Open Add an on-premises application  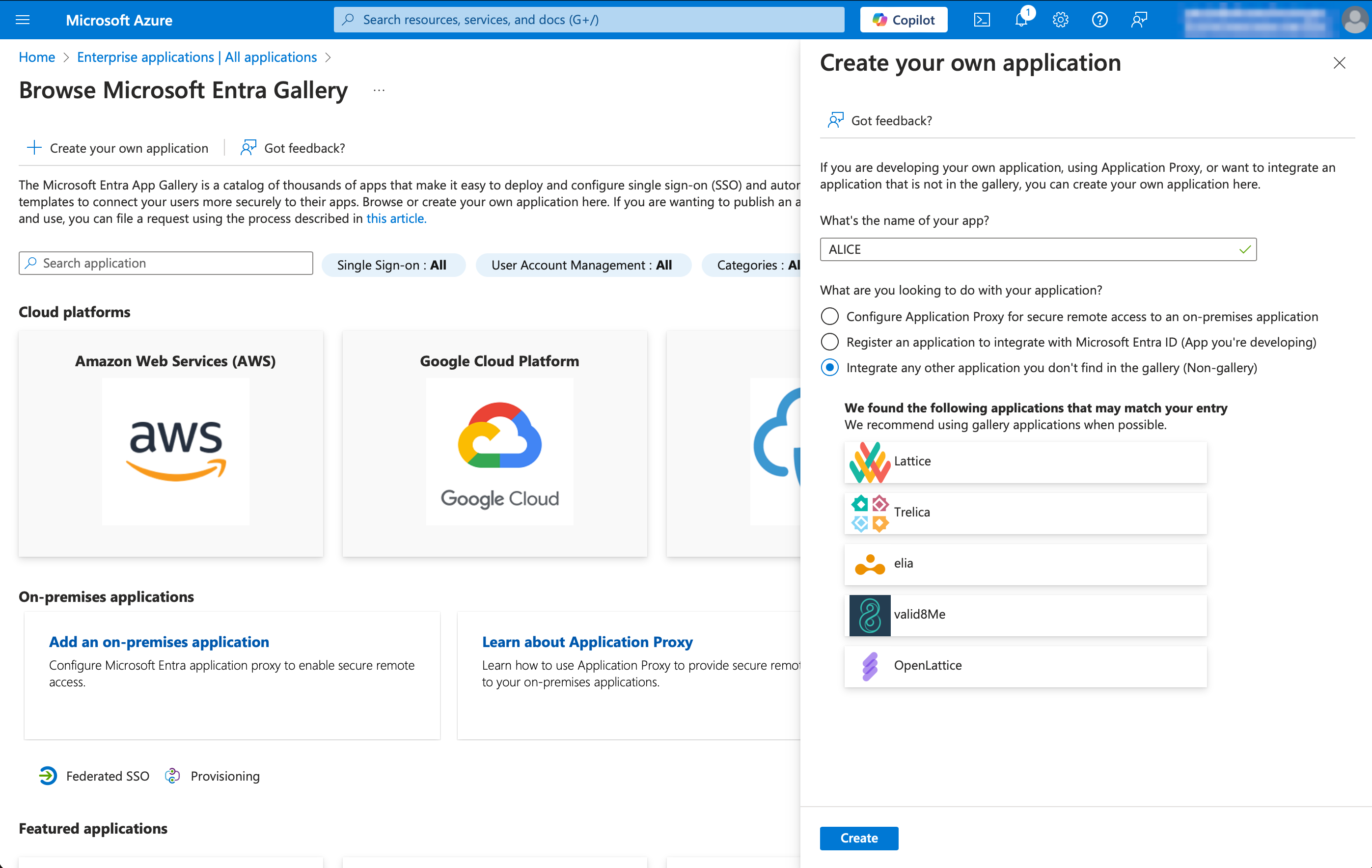tap(159, 642)
